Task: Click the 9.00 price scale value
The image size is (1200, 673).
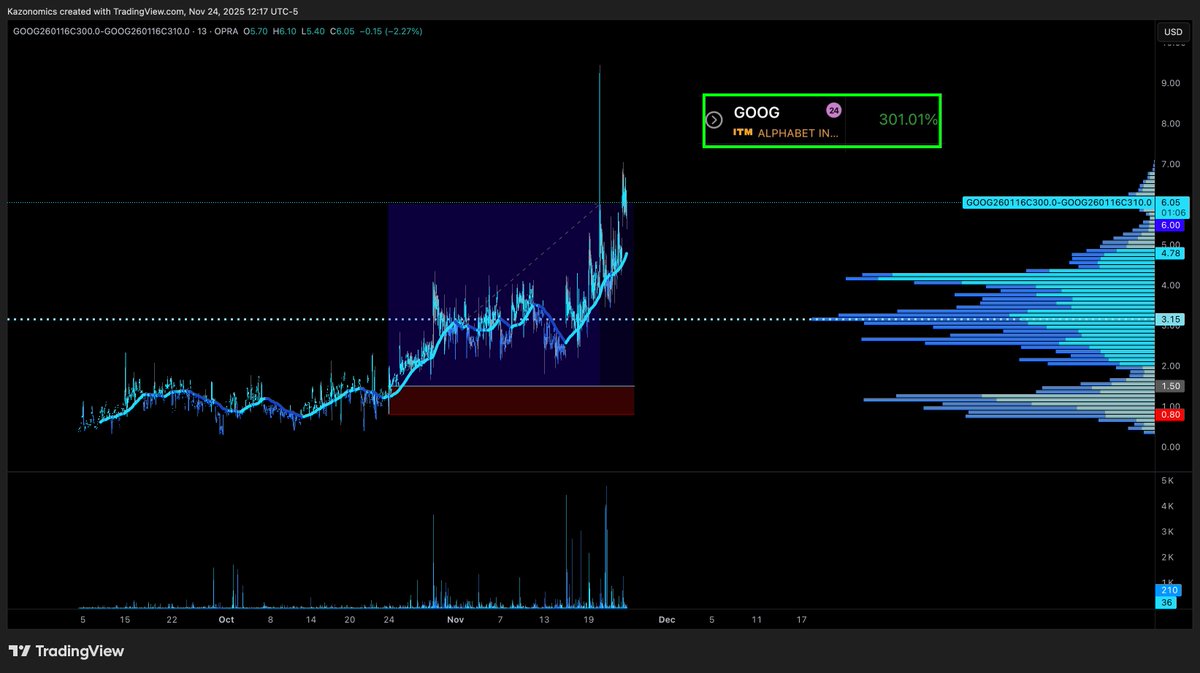Action: point(1171,84)
